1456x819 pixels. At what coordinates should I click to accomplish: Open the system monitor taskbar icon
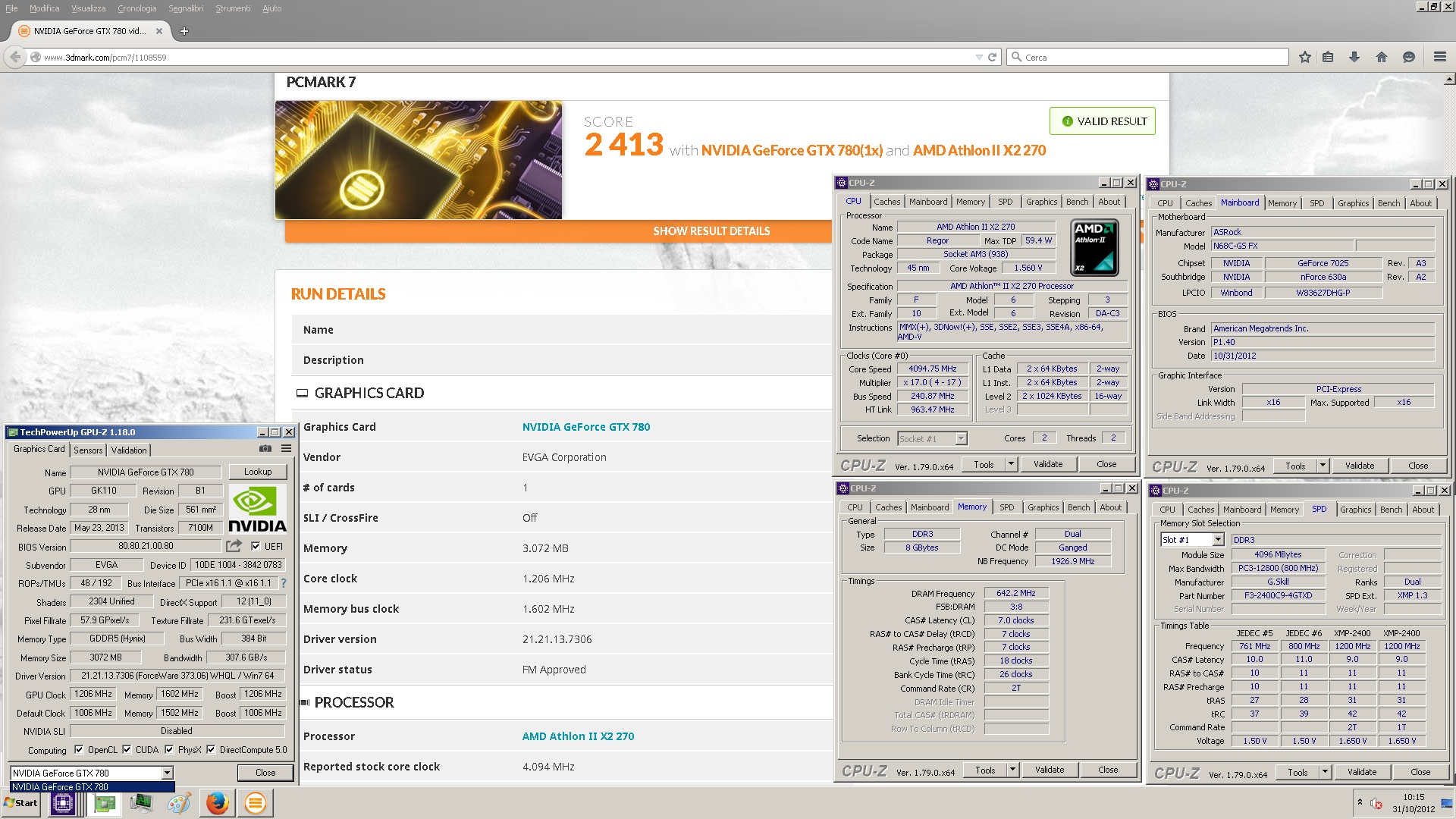click(x=141, y=803)
